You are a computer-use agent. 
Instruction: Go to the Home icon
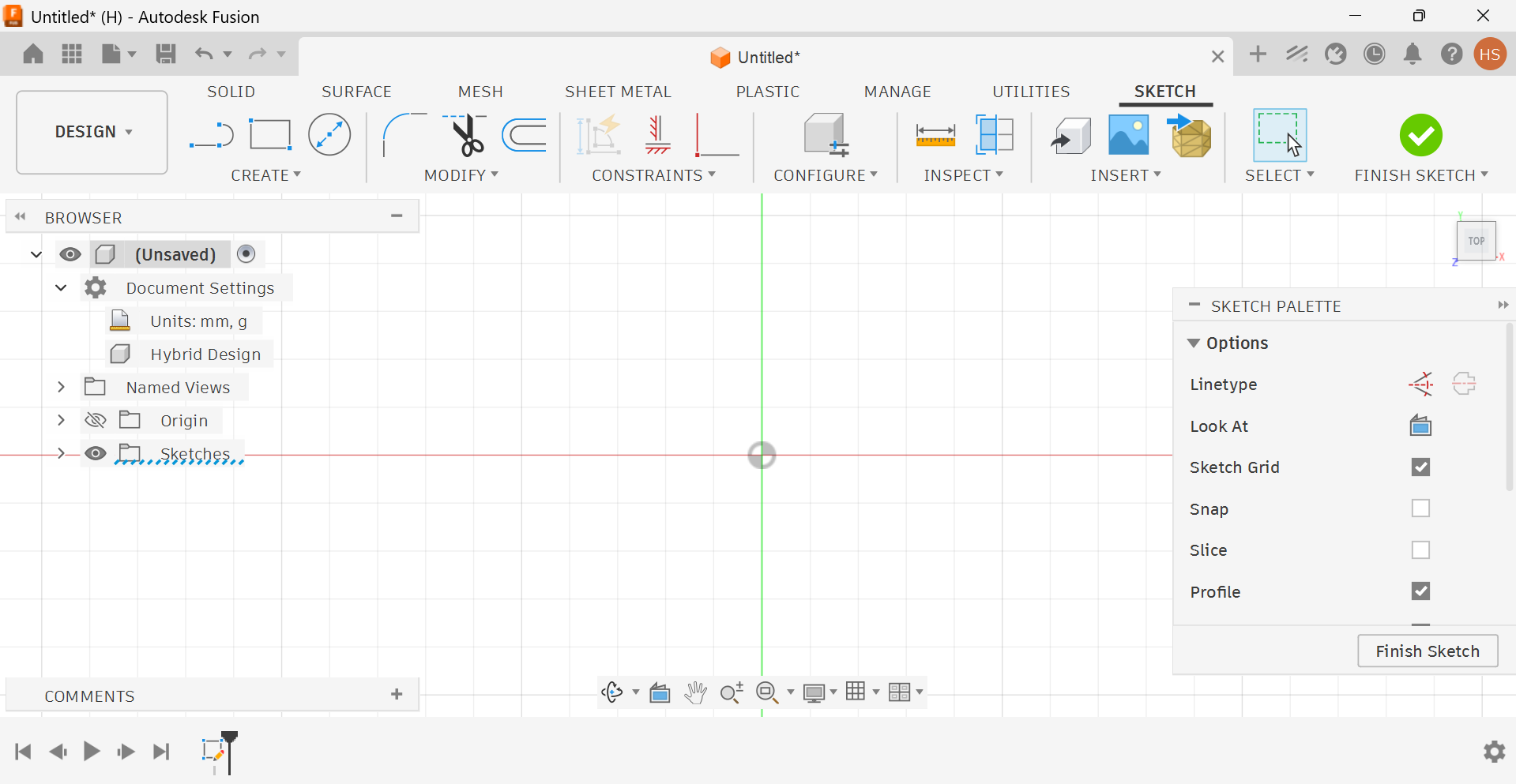tap(33, 54)
